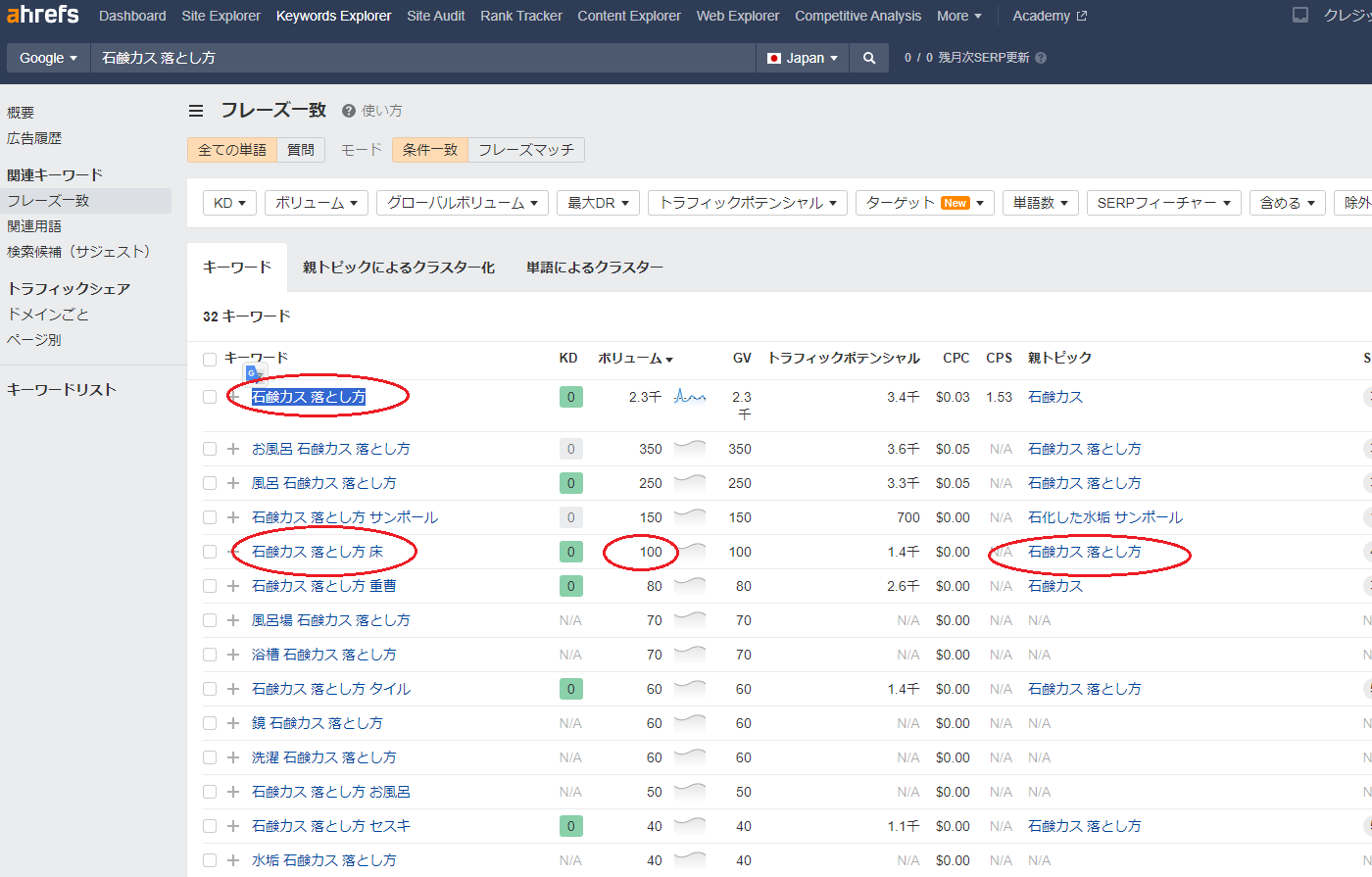Click the keyword search input field

pyautogui.click(x=421, y=58)
